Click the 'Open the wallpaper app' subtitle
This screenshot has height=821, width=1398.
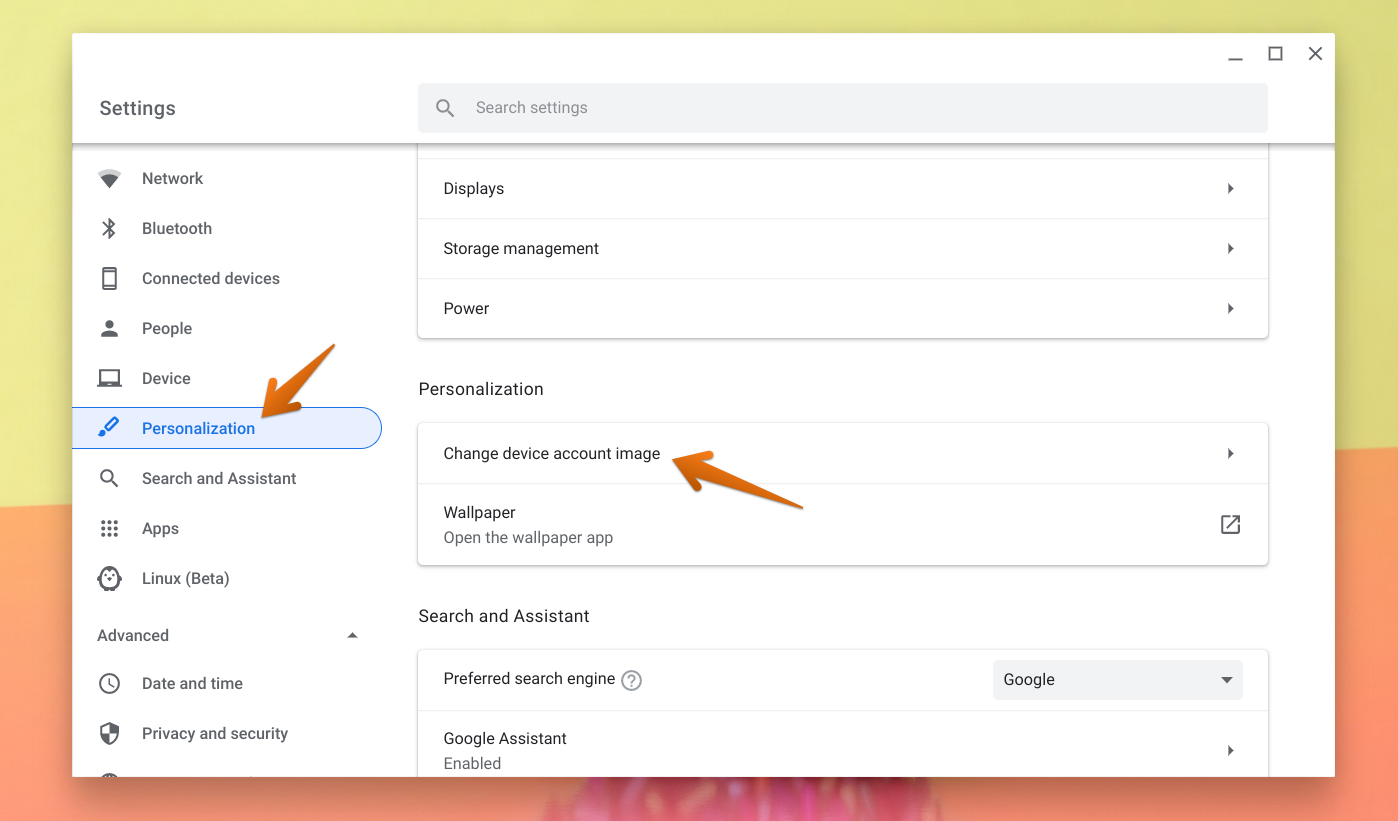(x=528, y=538)
